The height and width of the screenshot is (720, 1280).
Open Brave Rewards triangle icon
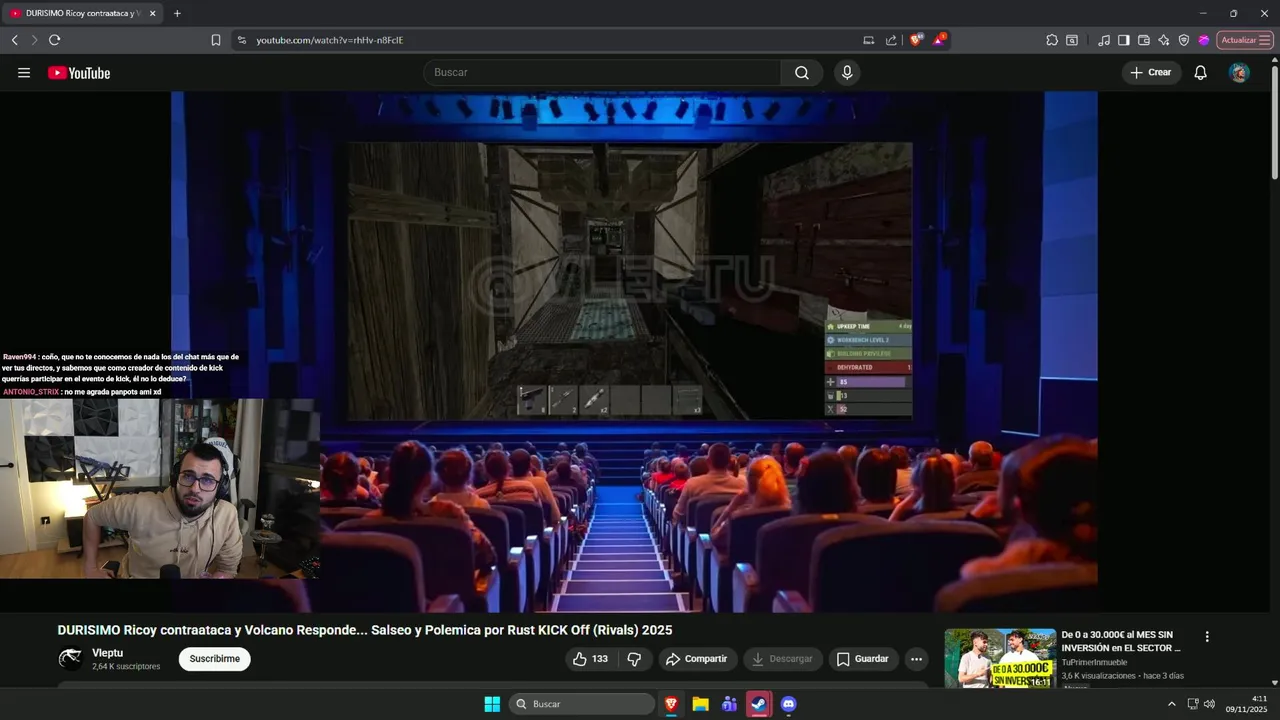(x=939, y=40)
